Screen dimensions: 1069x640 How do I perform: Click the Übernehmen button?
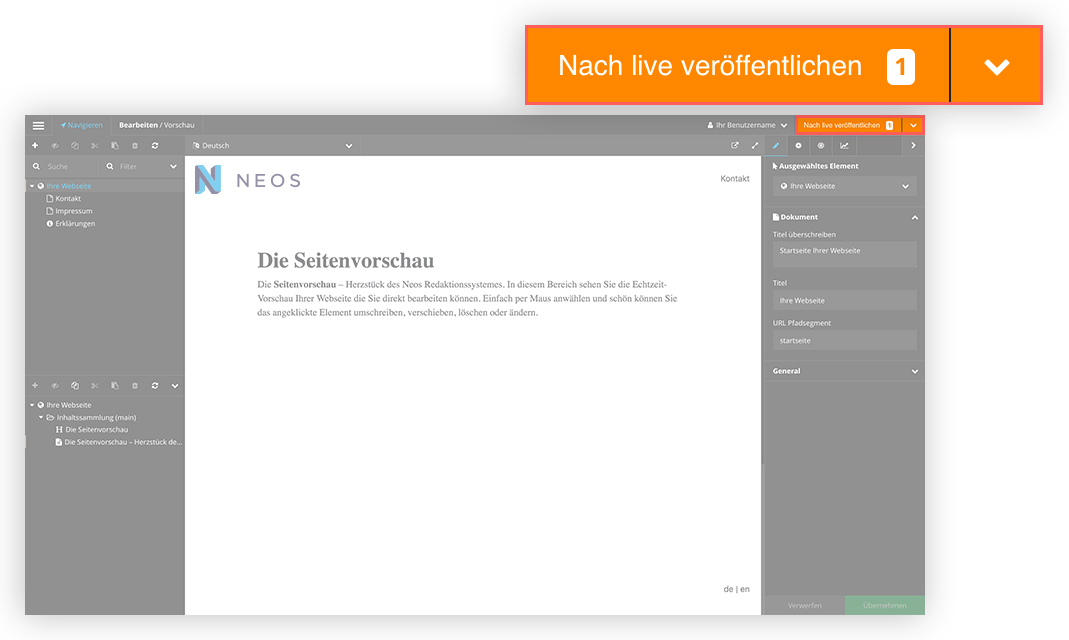(x=885, y=606)
